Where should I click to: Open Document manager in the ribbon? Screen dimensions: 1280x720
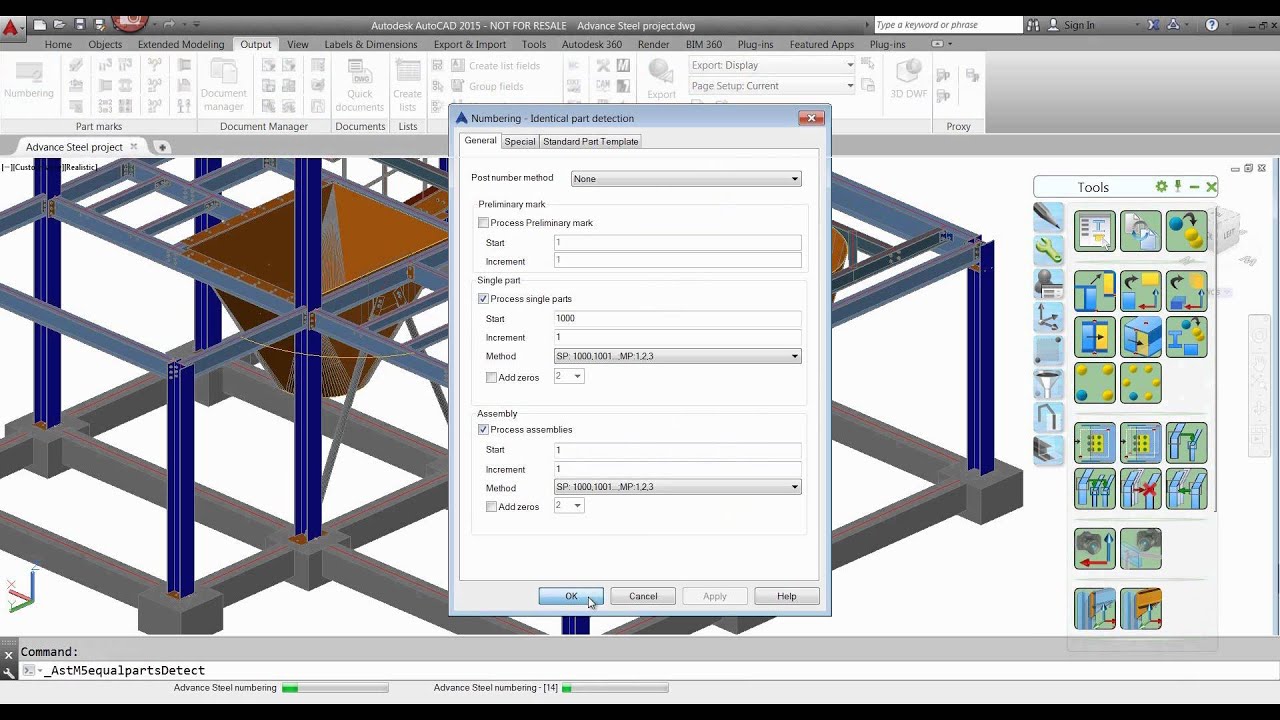223,85
